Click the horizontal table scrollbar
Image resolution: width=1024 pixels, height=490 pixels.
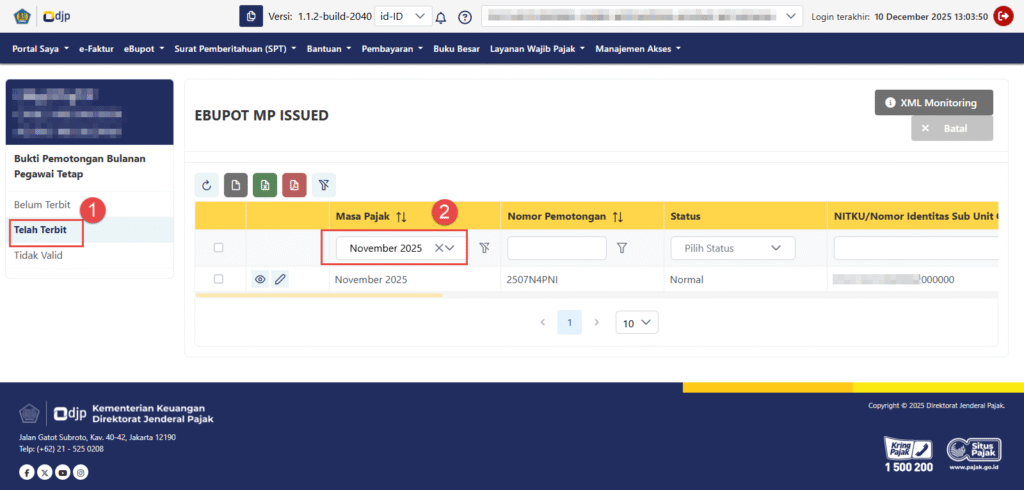[x=319, y=295]
